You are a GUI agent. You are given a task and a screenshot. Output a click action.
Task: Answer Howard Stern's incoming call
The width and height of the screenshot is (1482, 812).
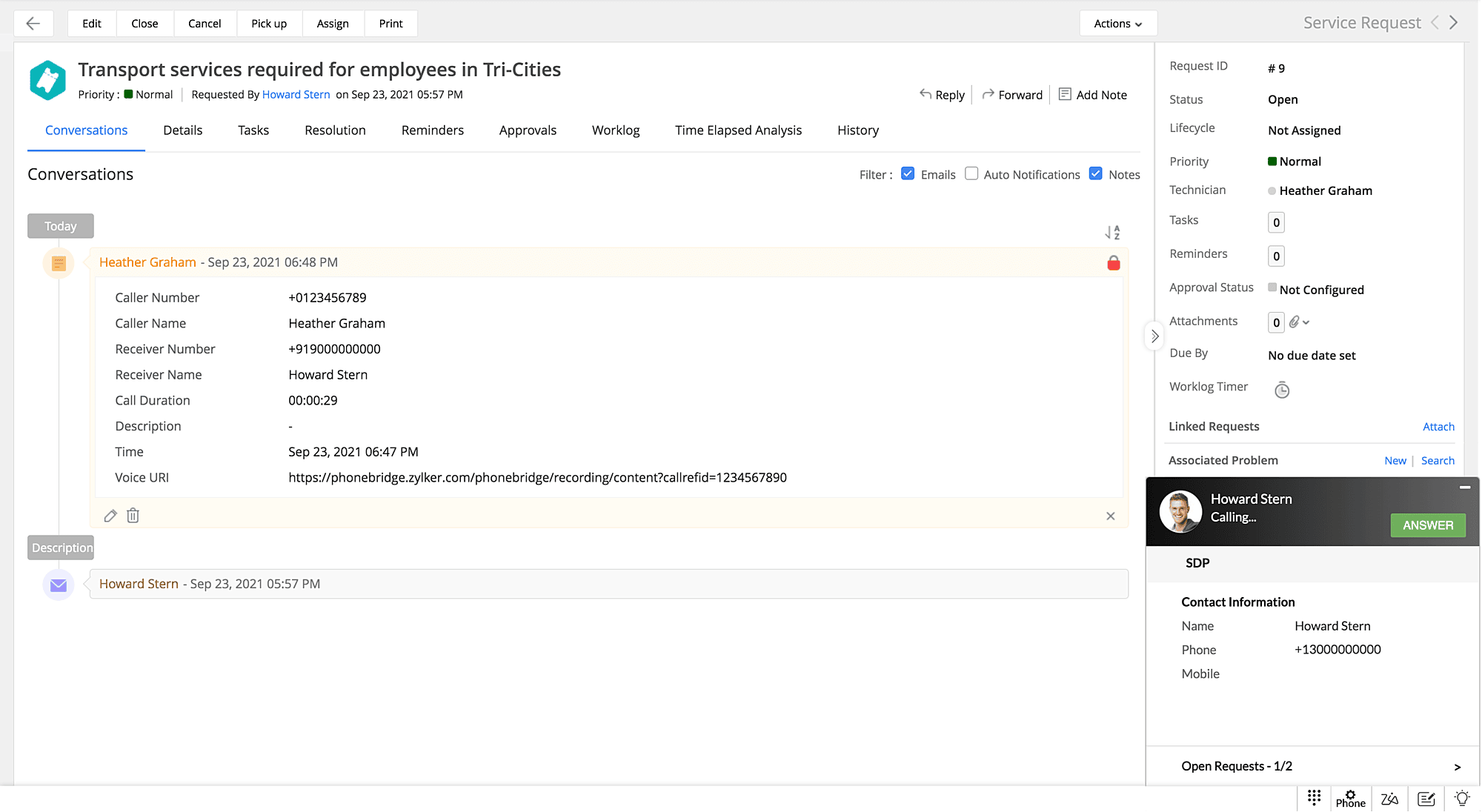1427,525
